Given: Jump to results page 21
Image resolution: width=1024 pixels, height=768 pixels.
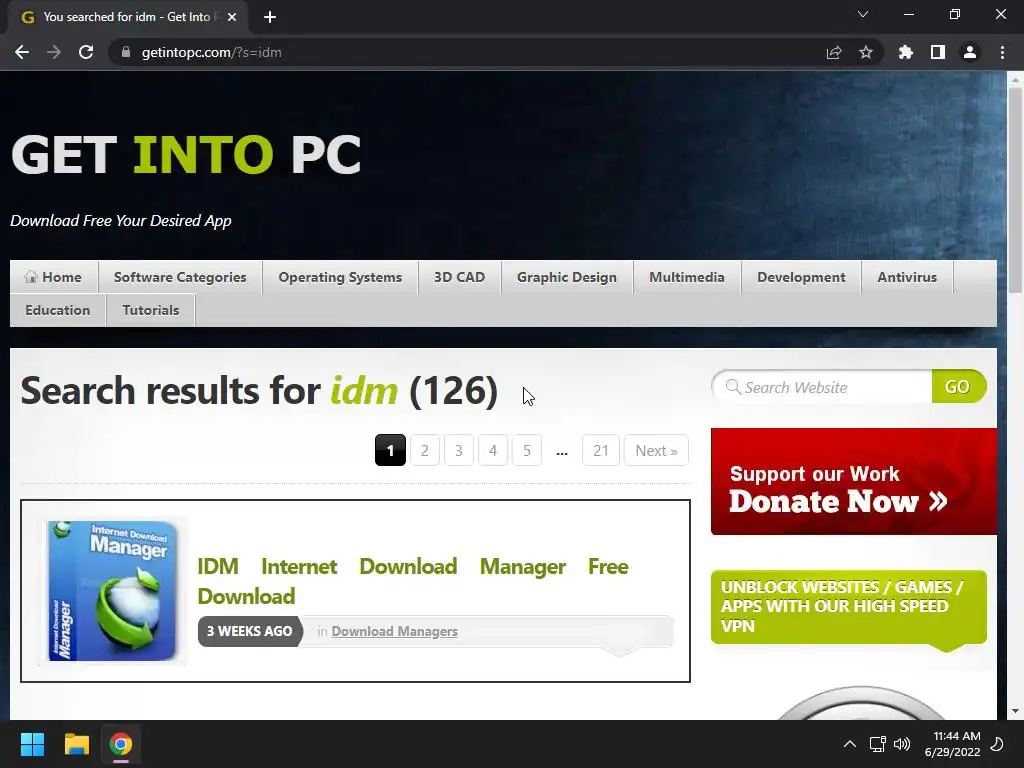Looking at the screenshot, I should click(601, 451).
